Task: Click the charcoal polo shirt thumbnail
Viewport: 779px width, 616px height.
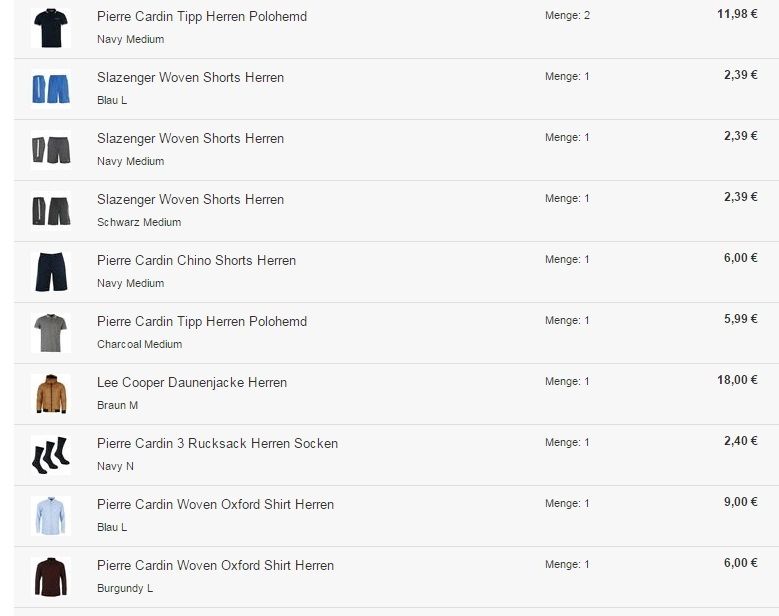Action: [x=50, y=332]
